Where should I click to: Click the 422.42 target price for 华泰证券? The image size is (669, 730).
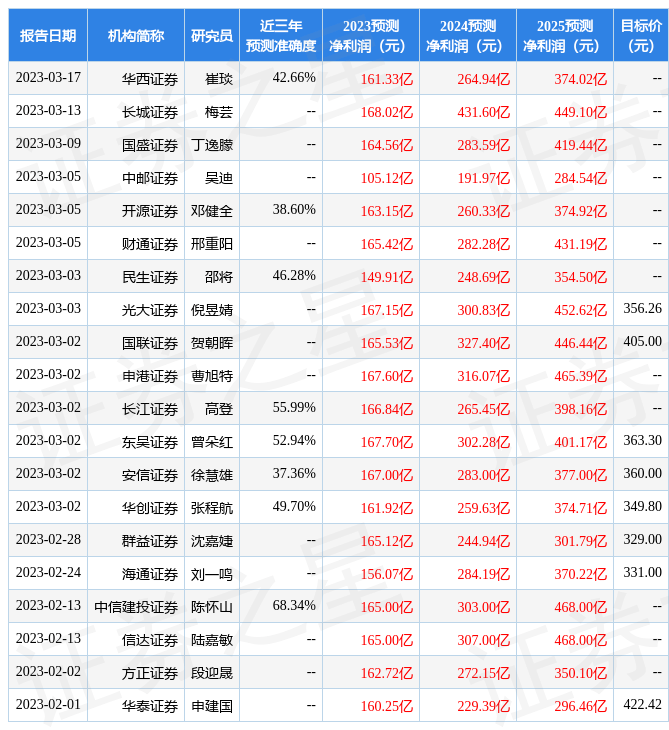[x=641, y=705]
